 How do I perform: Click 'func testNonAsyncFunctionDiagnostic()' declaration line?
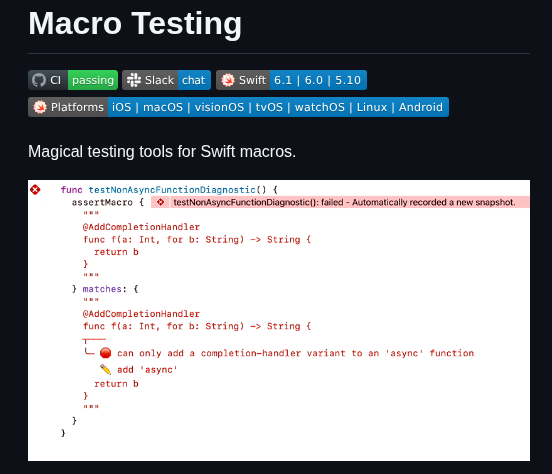(169, 190)
